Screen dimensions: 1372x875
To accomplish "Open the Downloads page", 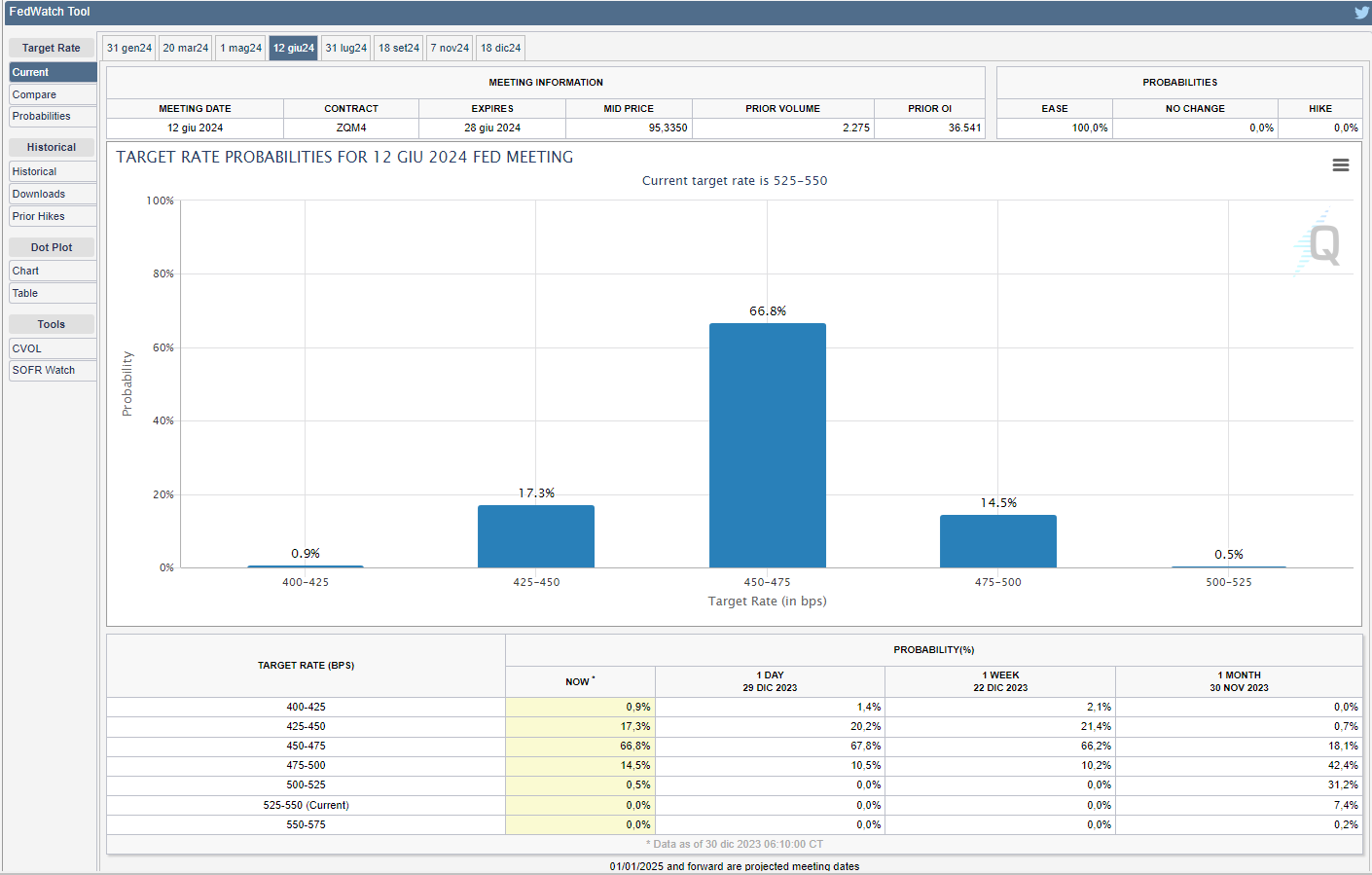I will 53,194.
